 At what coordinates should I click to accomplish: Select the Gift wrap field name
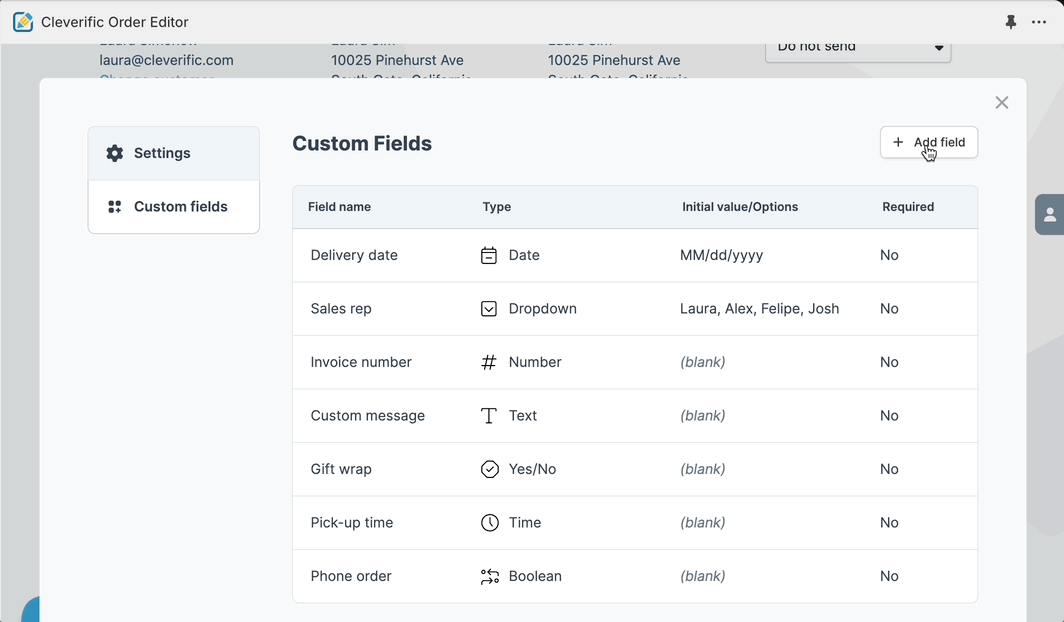(x=341, y=469)
